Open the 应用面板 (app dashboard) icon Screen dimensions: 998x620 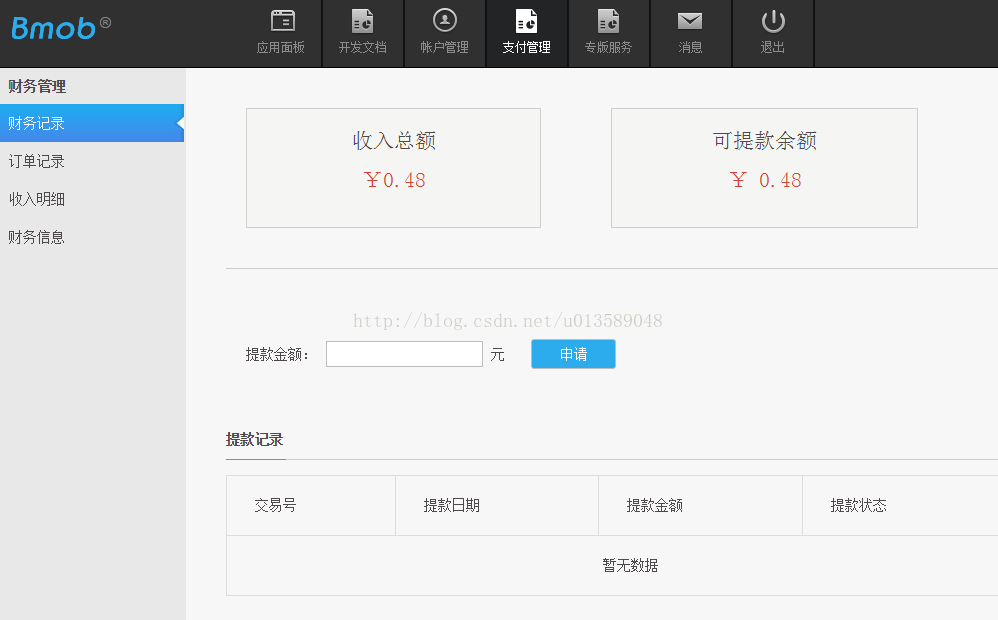(281, 33)
